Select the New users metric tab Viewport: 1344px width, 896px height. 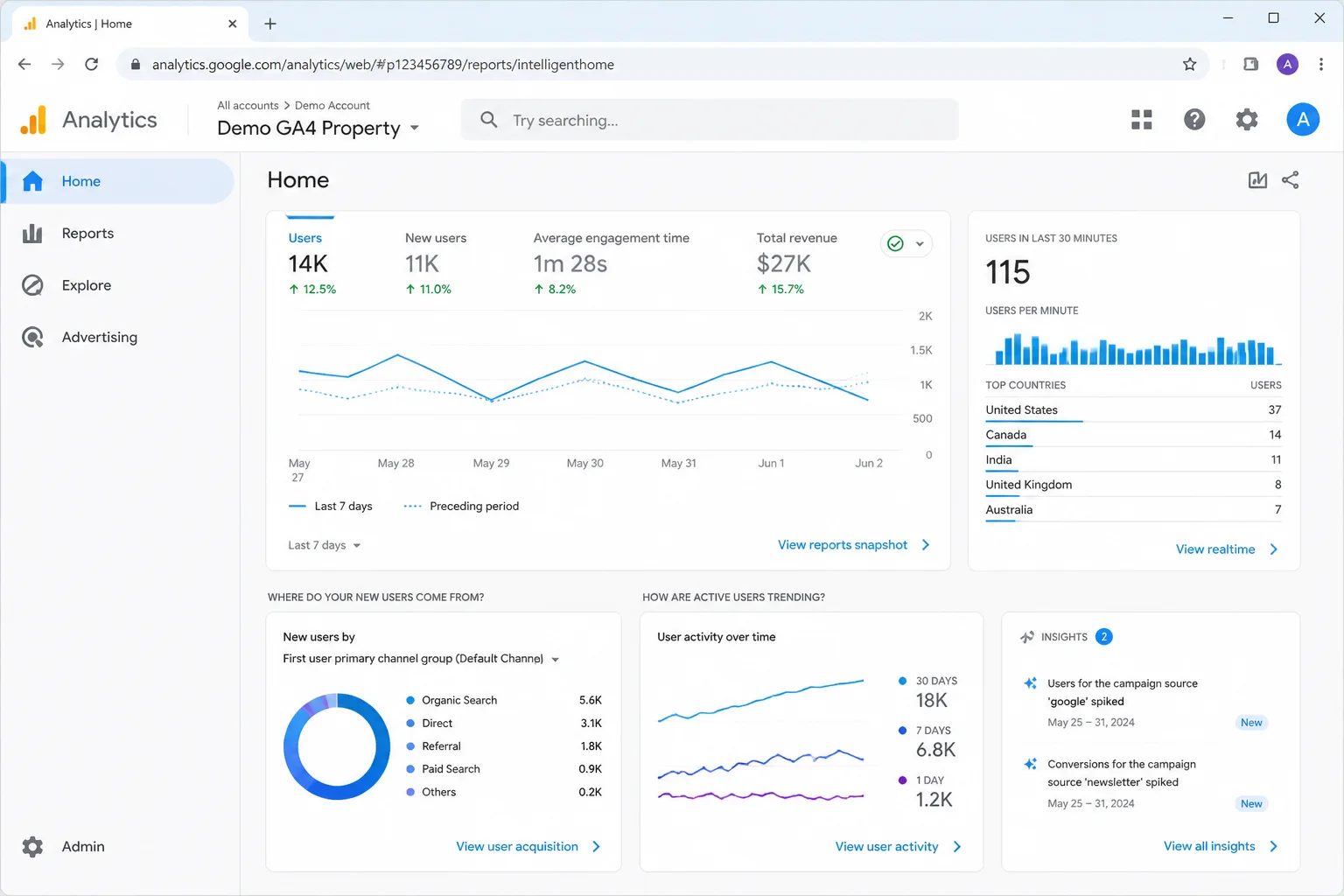436,263
